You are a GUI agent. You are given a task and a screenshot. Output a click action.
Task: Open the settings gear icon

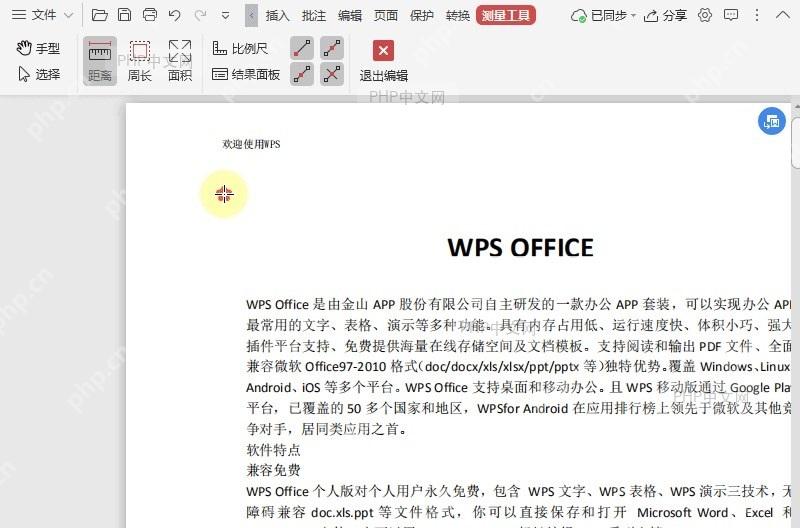click(705, 15)
